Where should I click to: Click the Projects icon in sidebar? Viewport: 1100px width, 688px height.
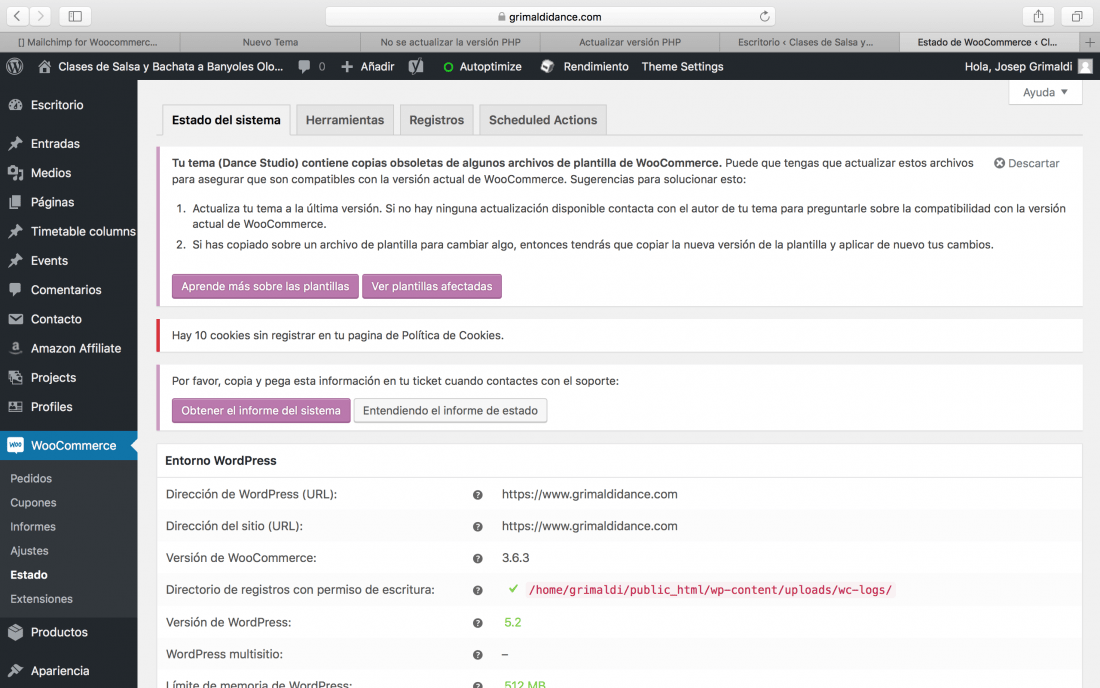point(15,377)
